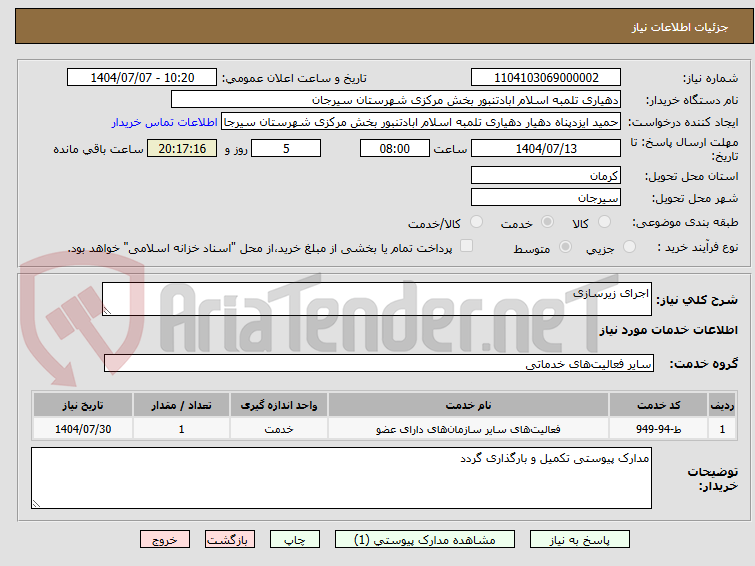The height and width of the screenshot is (566, 755).
Task: Click the deadline hour field 08:00
Action: point(394,148)
